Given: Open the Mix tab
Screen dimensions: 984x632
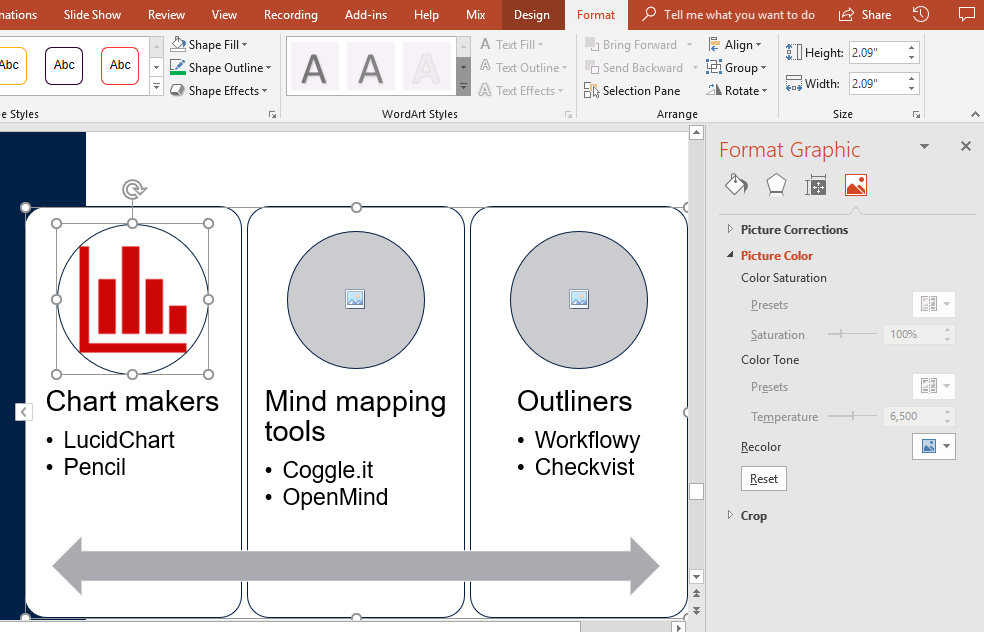Looking at the screenshot, I should [x=476, y=14].
